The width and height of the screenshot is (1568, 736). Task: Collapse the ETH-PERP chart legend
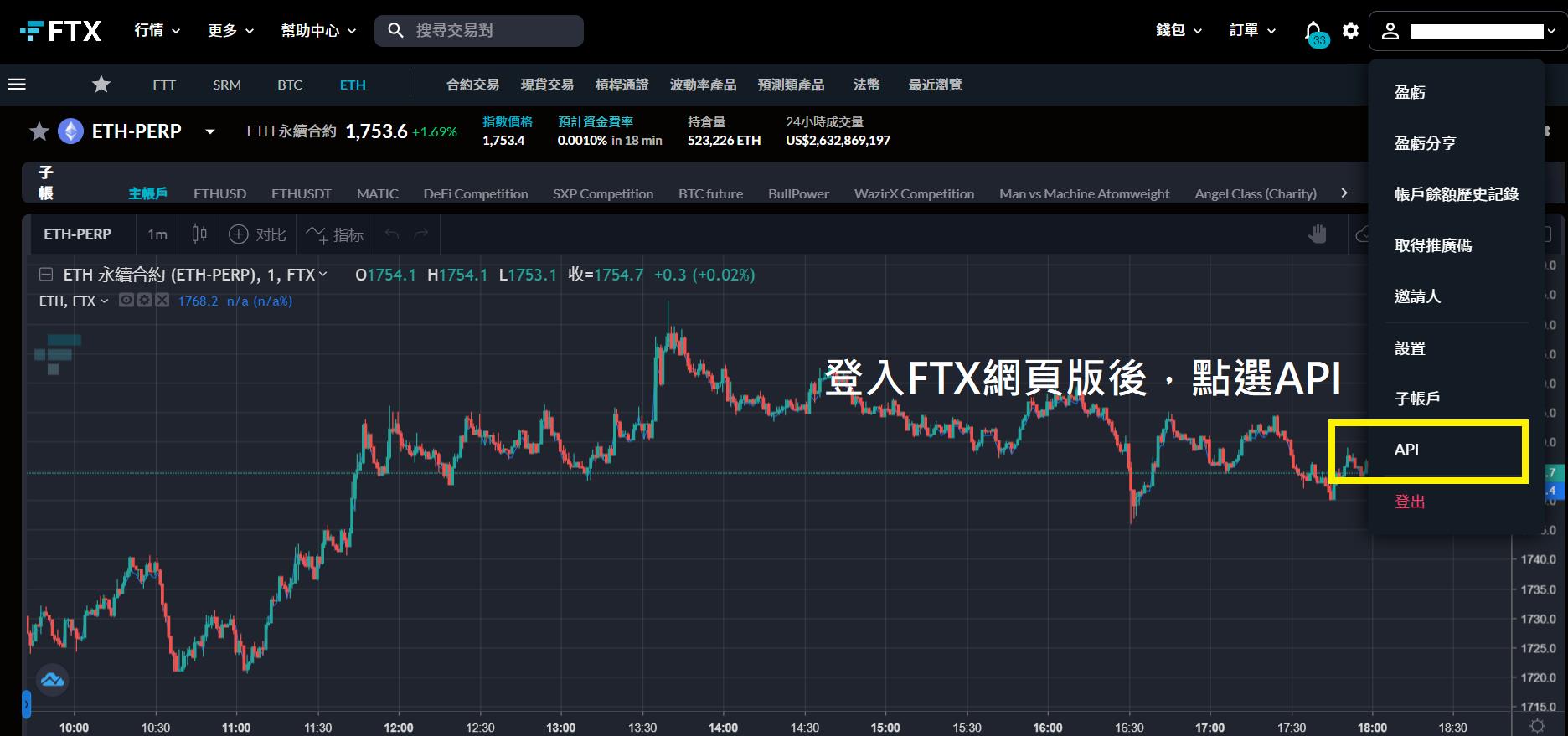point(47,275)
